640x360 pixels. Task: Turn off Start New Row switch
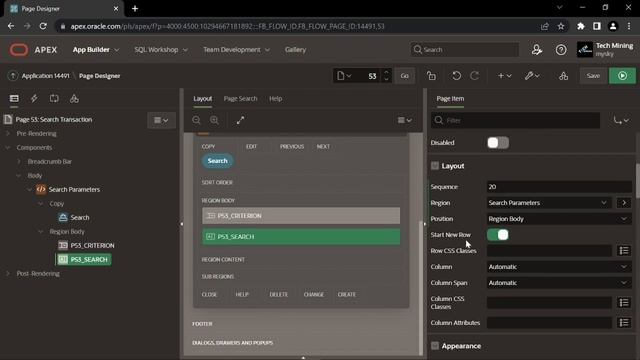click(x=498, y=235)
